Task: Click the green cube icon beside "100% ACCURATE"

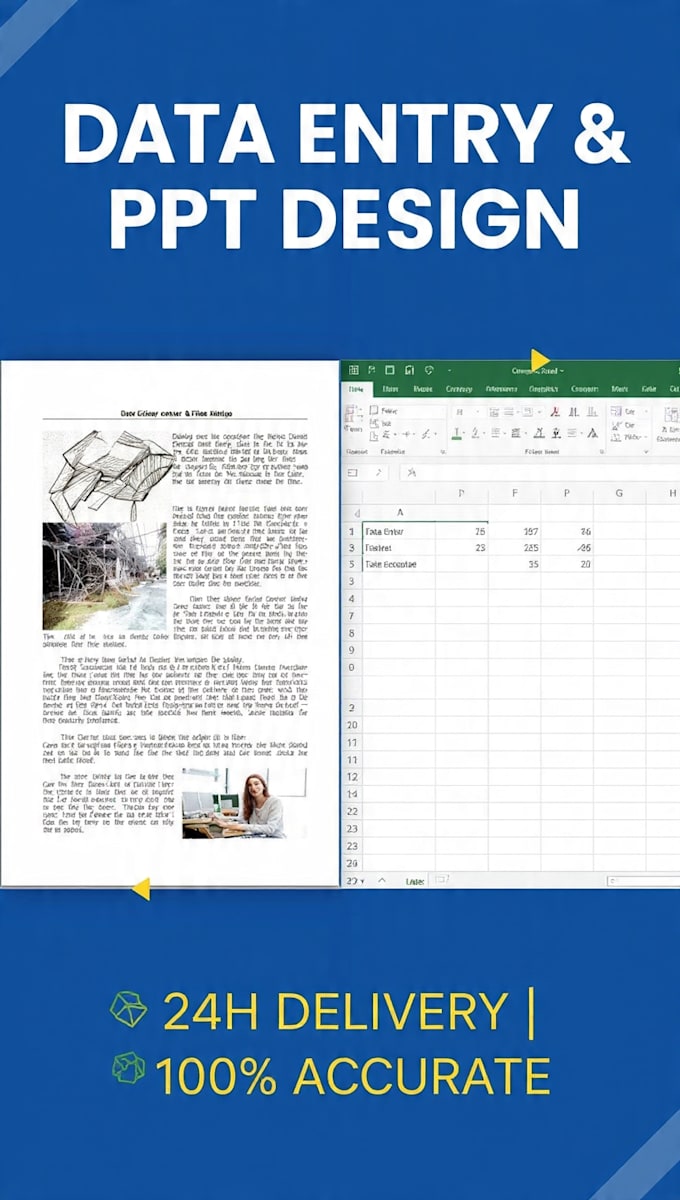Action: (x=129, y=1069)
